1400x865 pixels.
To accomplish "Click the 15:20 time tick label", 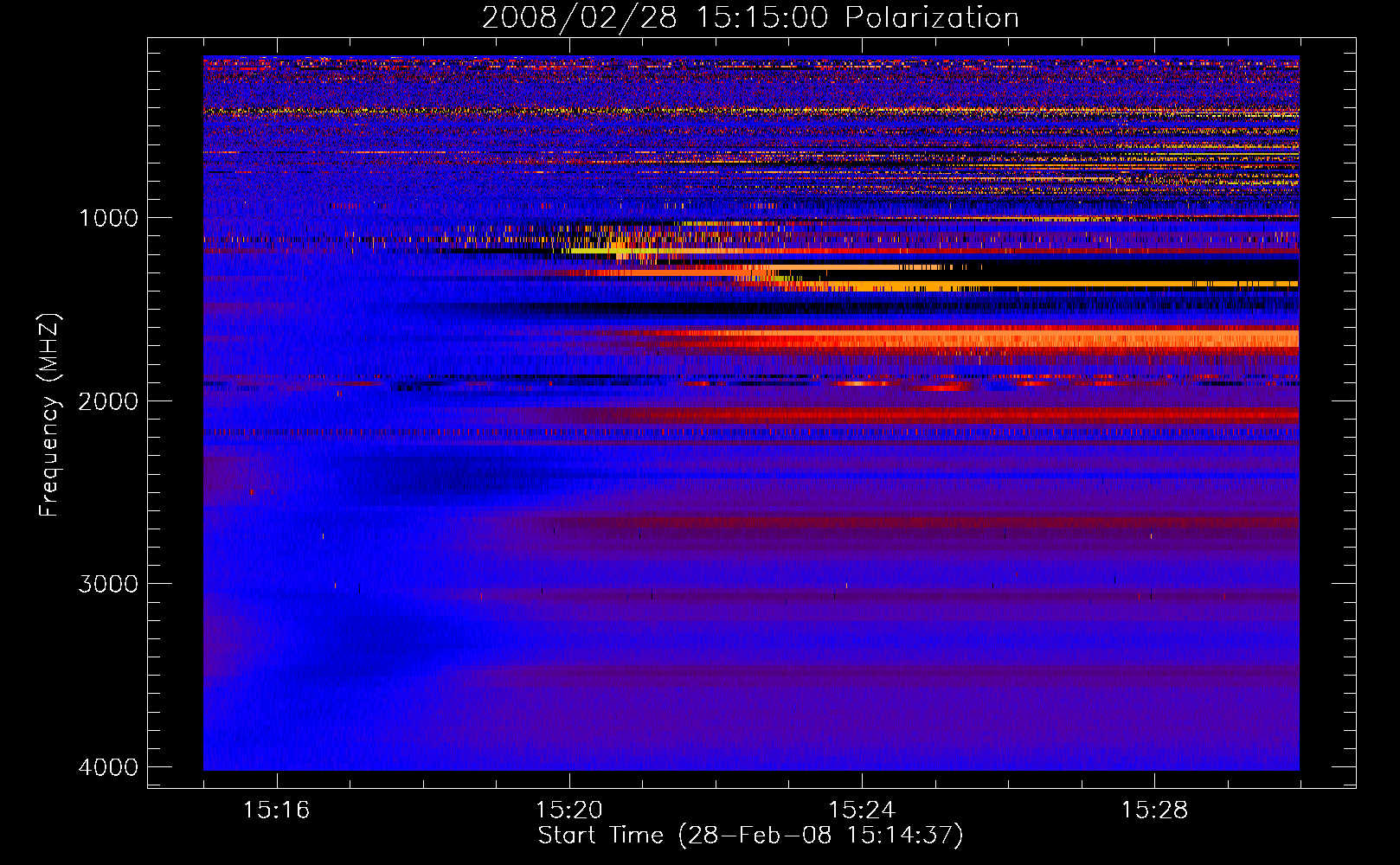I will pyautogui.click(x=568, y=811).
